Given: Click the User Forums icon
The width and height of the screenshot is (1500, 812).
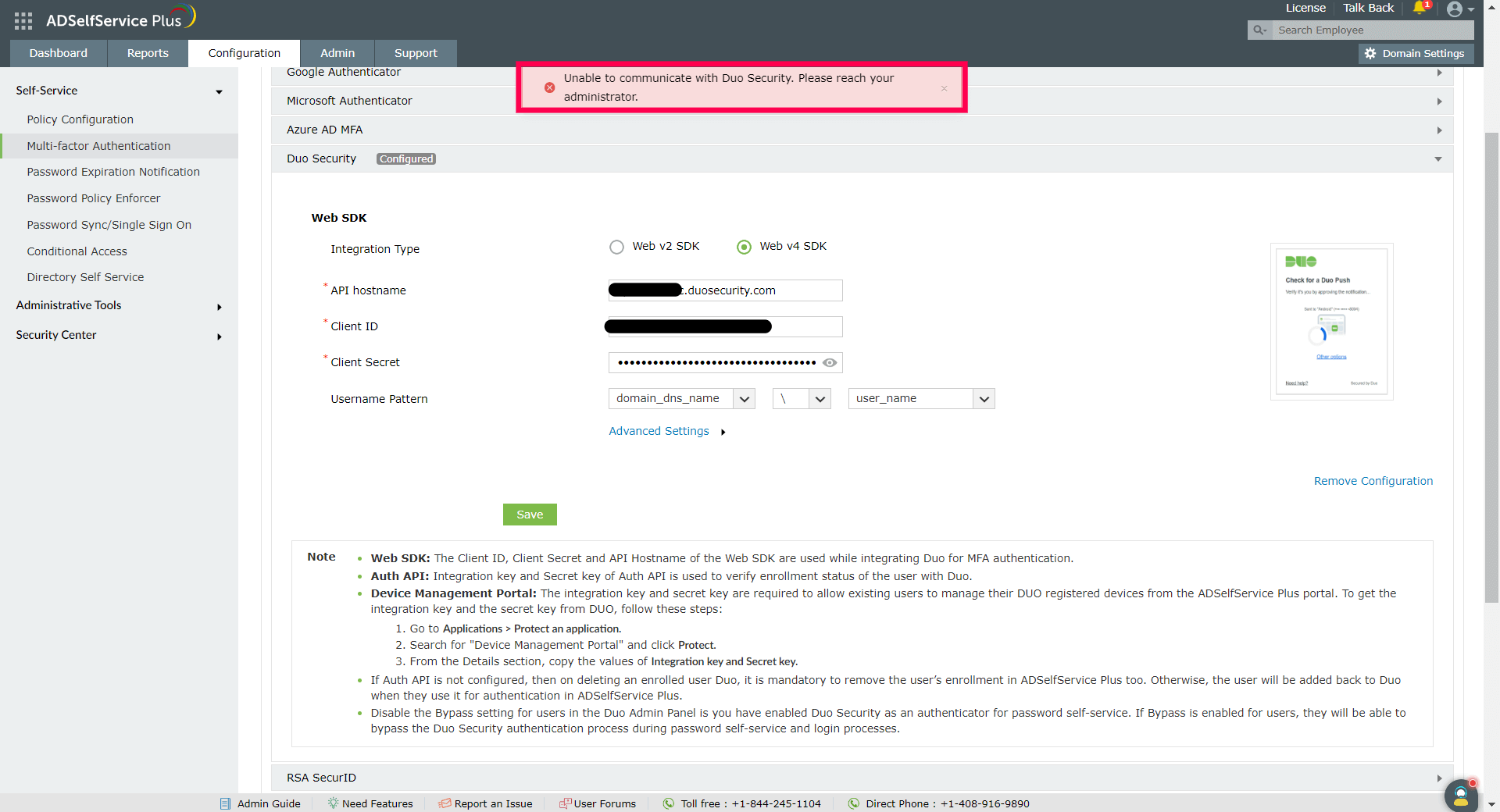Looking at the screenshot, I should click(564, 803).
